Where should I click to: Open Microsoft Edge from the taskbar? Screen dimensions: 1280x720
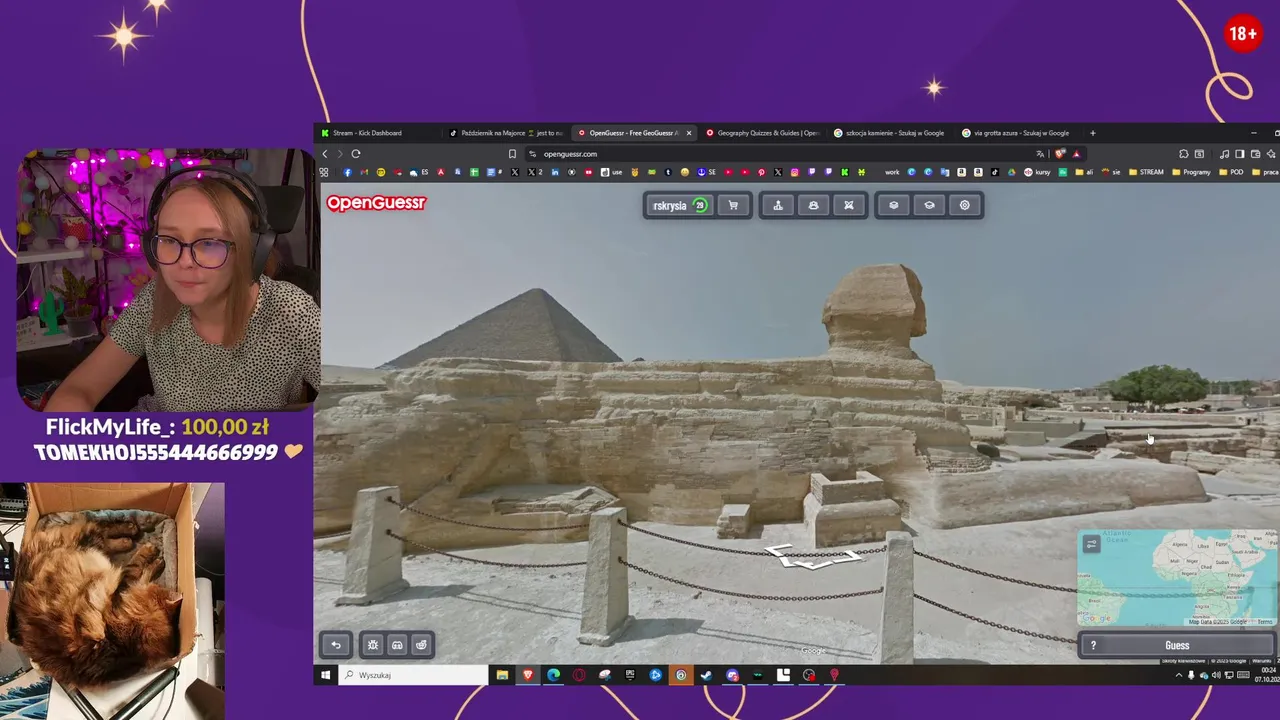click(553, 675)
